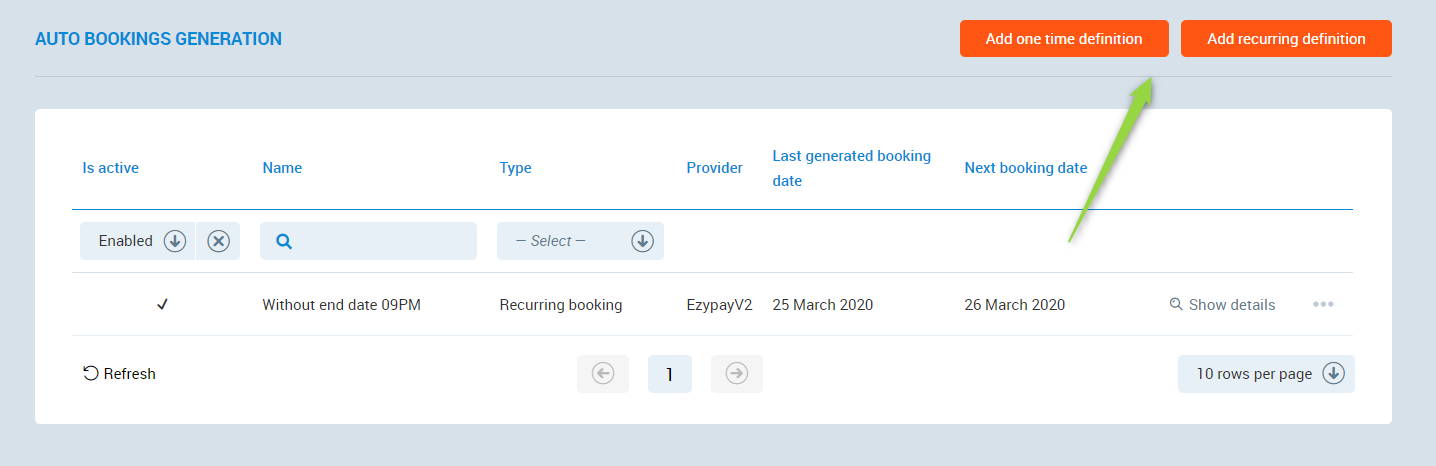This screenshot has height=466, width=1436.
Task: Sort by the Name column header
Action: tap(282, 168)
